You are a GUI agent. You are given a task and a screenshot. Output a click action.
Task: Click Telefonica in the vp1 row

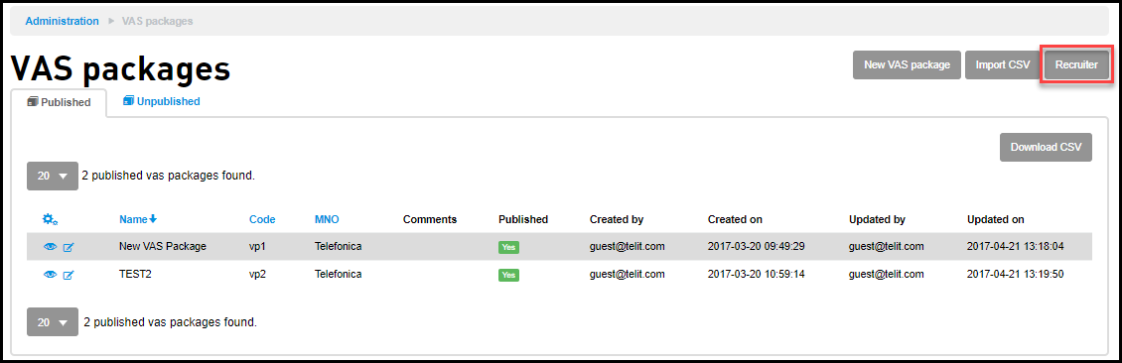[338, 246]
